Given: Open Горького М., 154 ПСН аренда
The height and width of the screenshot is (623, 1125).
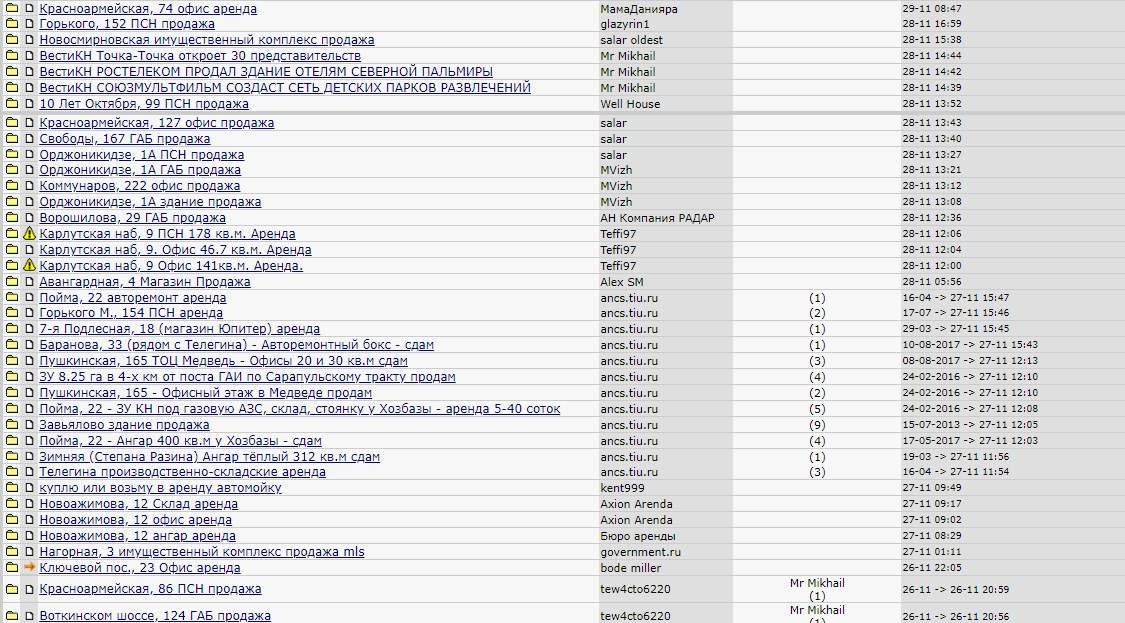Looking at the screenshot, I should 131,313.
